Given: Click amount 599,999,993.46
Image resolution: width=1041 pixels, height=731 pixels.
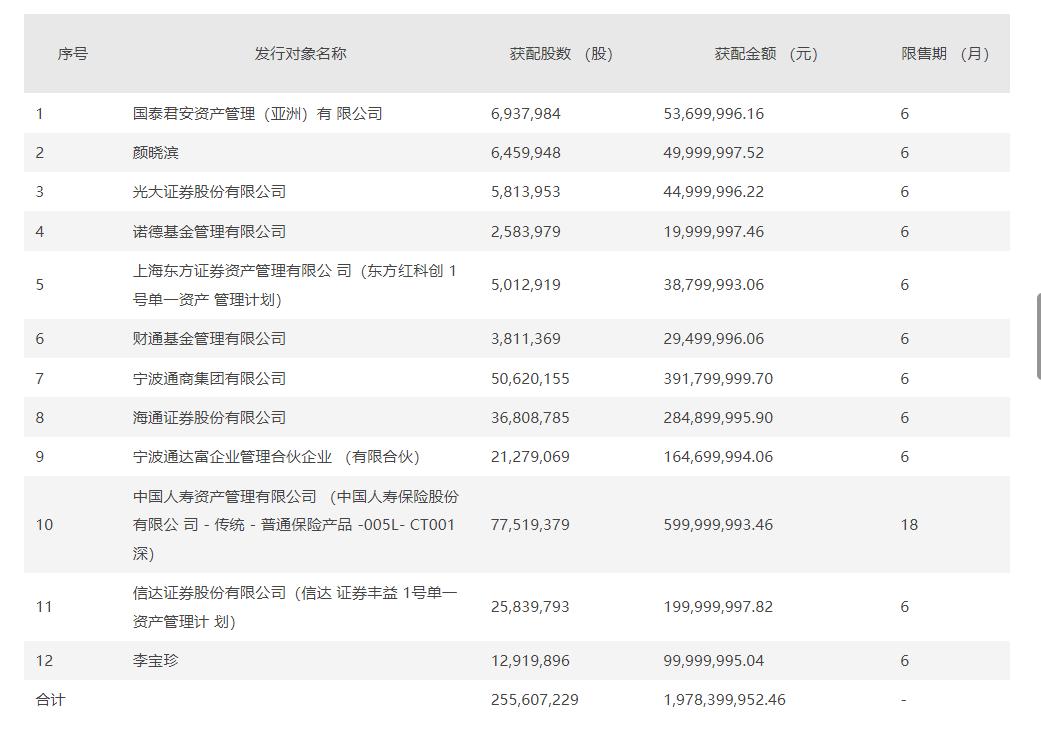Looking at the screenshot, I should click(718, 525).
